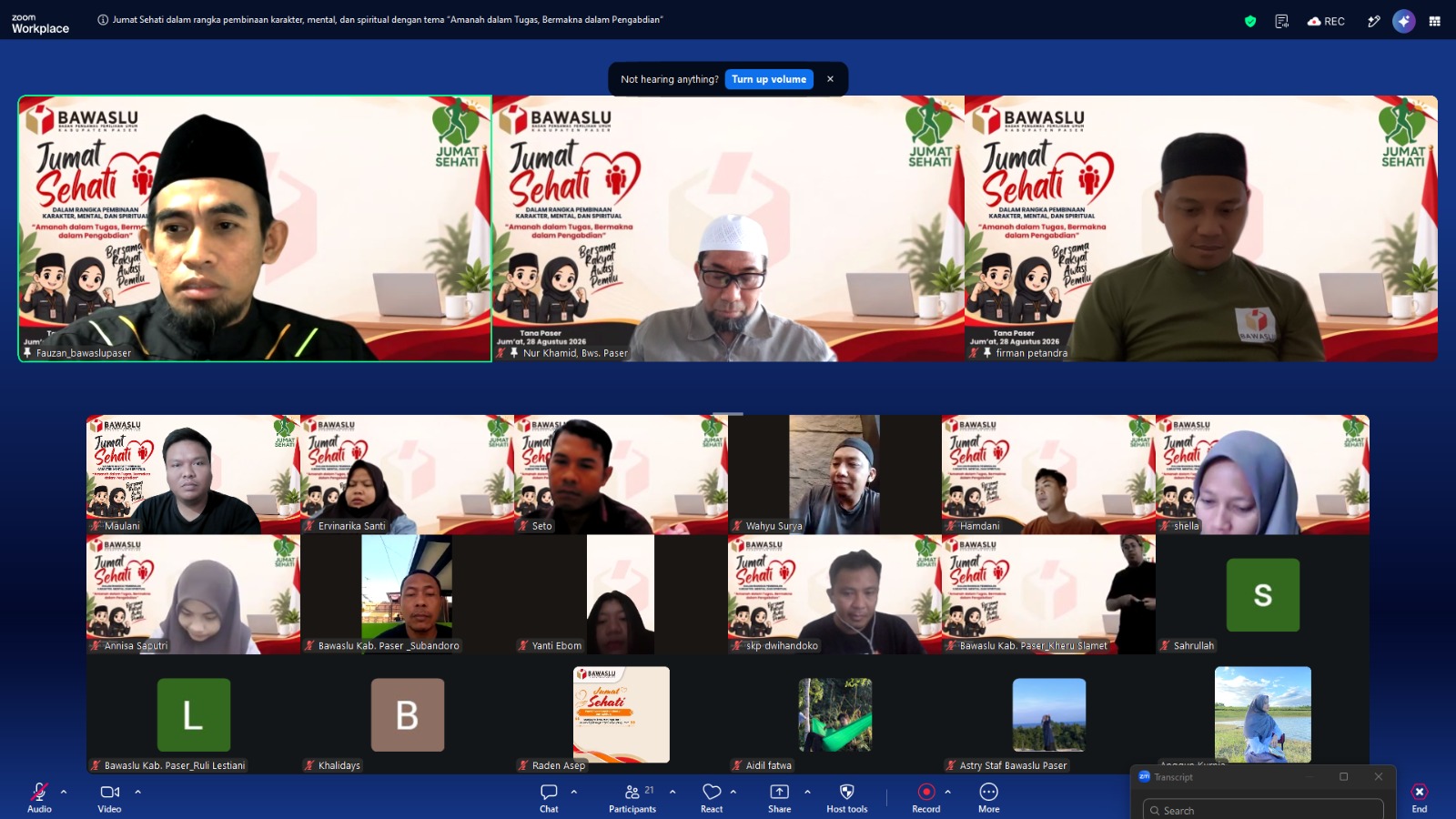Select Ervinarika Santi's video tile
The image size is (1456, 819).
pyautogui.click(x=407, y=474)
